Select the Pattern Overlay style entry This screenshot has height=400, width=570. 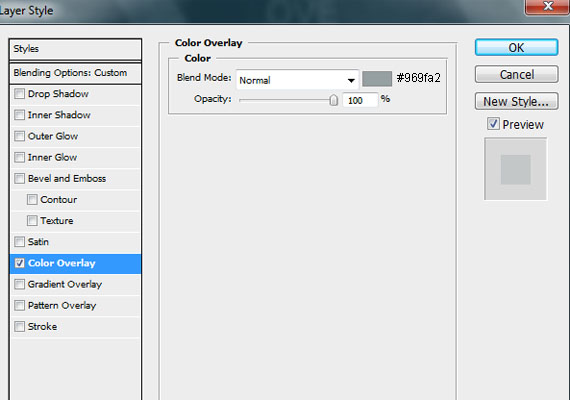coord(76,305)
